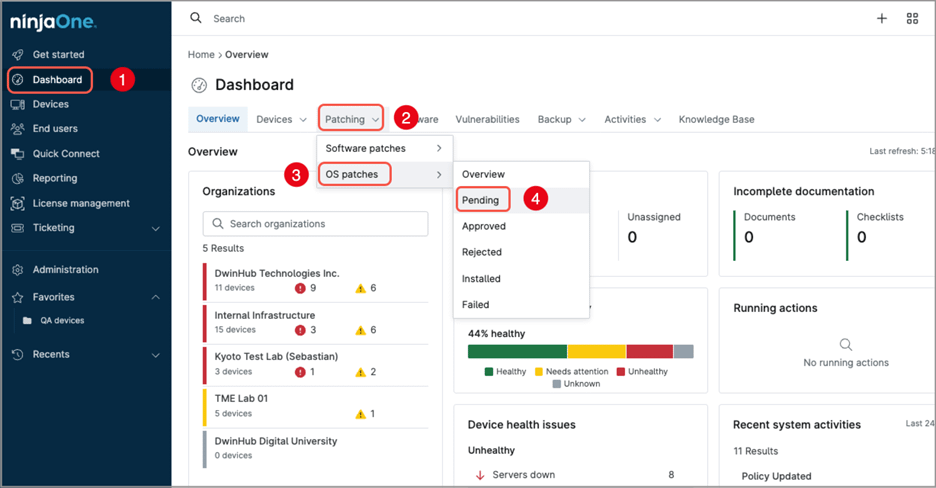The width and height of the screenshot is (936, 488).
Task: Click the Reporting chart icon
Action: click(x=18, y=178)
